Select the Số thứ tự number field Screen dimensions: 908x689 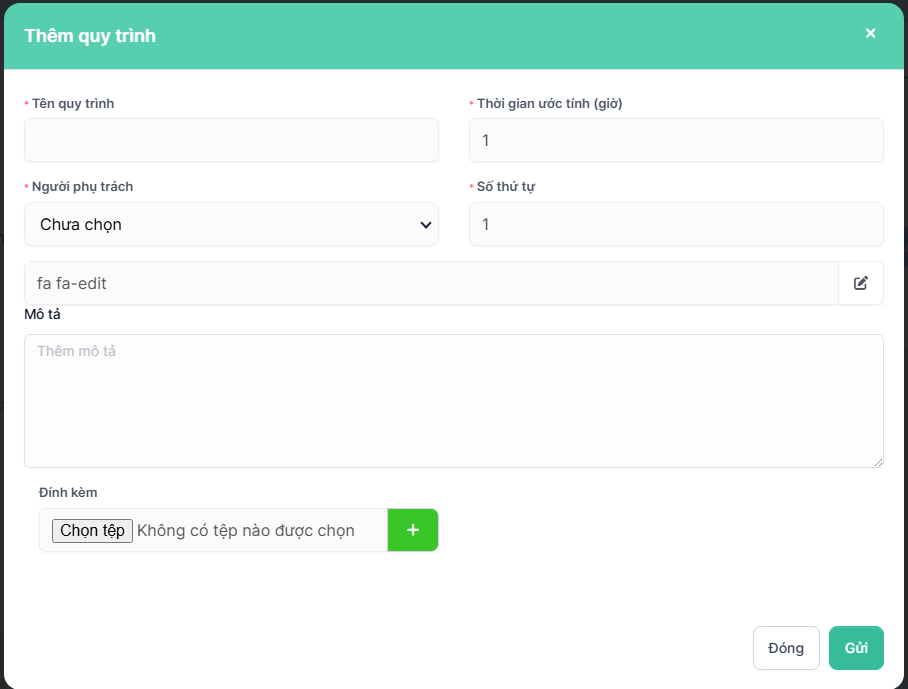[x=676, y=225]
